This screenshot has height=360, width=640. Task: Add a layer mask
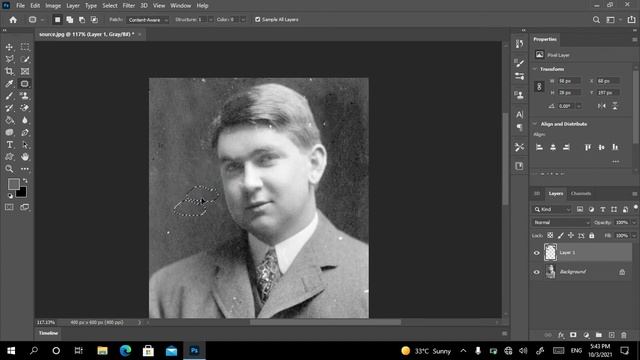[x=573, y=335]
